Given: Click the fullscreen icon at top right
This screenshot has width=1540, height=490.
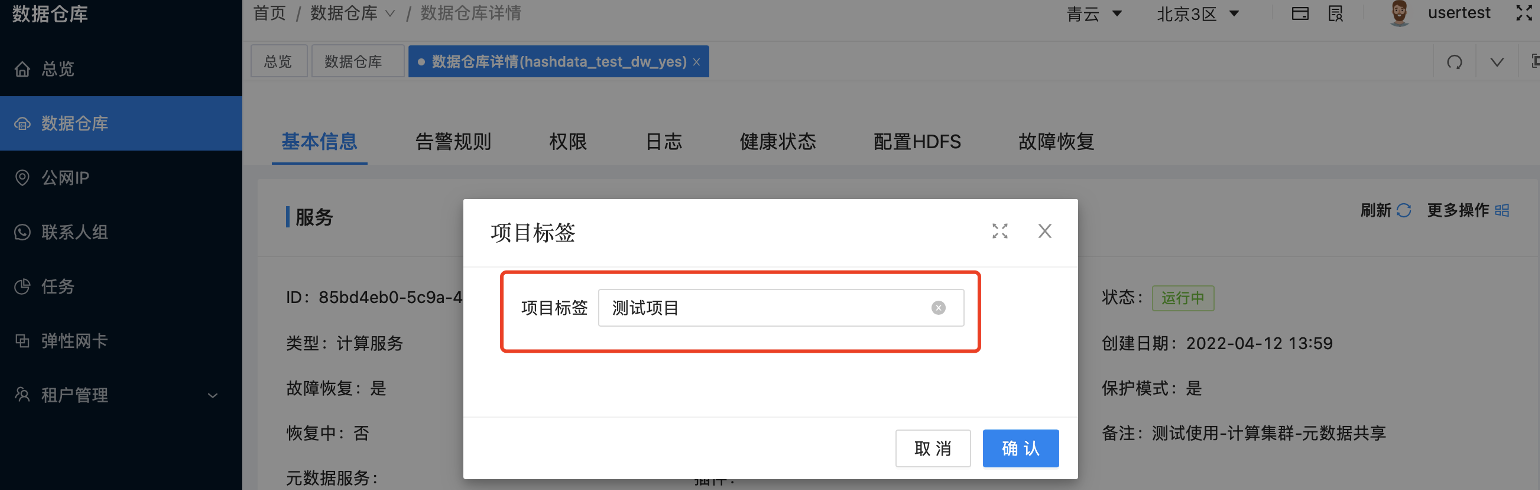Looking at the screenshot, I should click(1525, 13).
